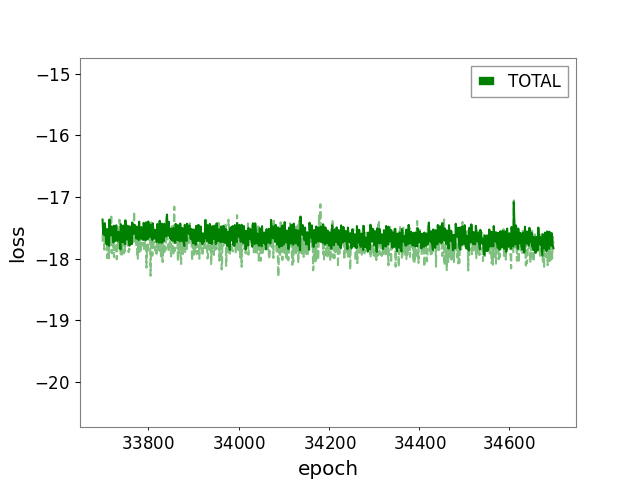Click x-axis tick label 34400
The image size is (640, 480).
click(420, 443)
